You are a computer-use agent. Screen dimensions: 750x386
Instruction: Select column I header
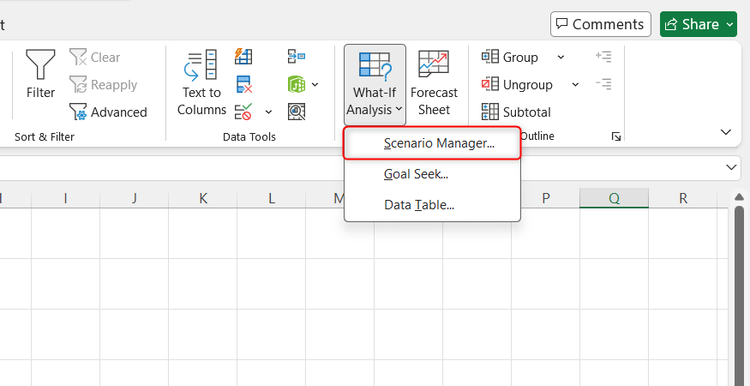(66, 198)
